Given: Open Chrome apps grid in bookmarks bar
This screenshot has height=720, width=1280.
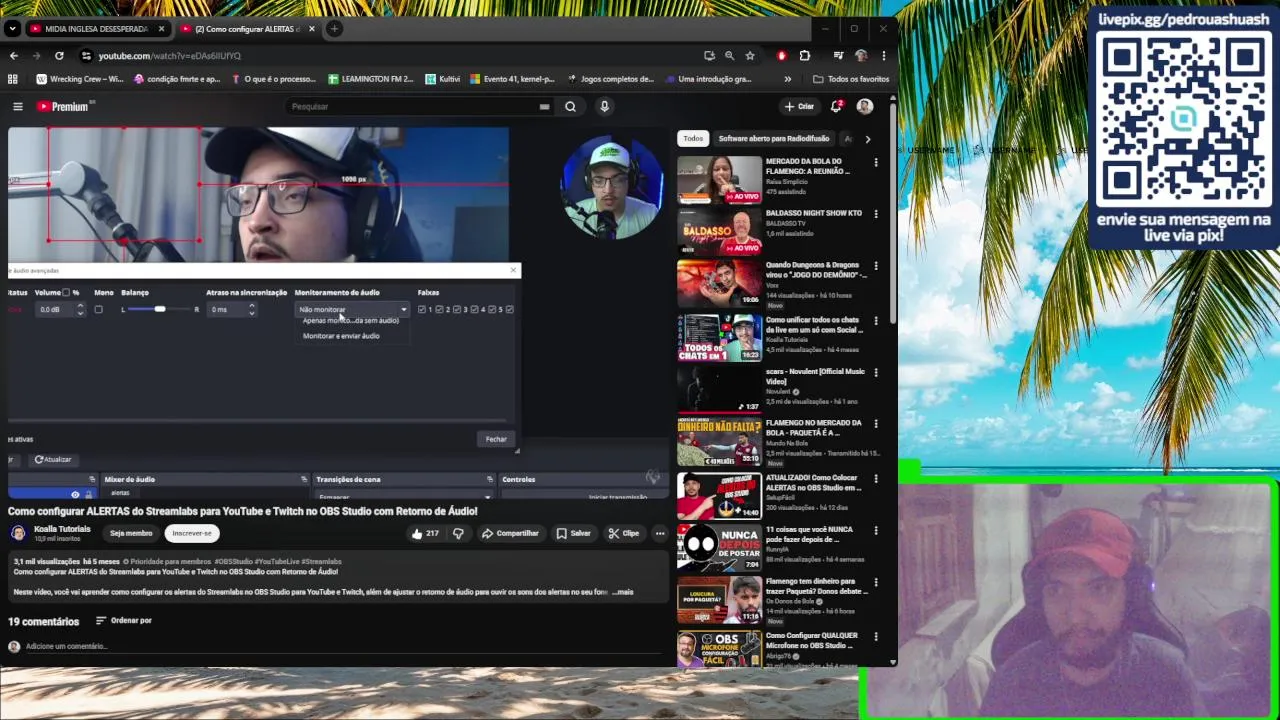Looking at the screenshot, I should (13, 79).
